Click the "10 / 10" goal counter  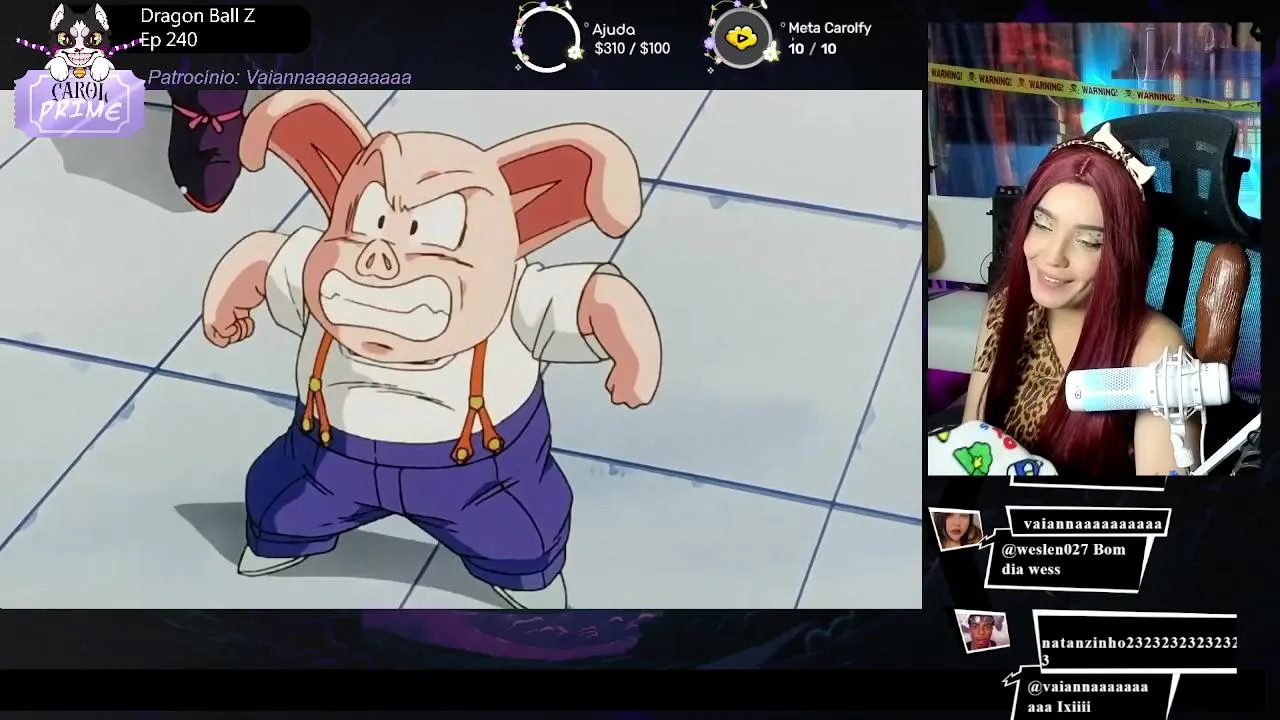point(812,48)
